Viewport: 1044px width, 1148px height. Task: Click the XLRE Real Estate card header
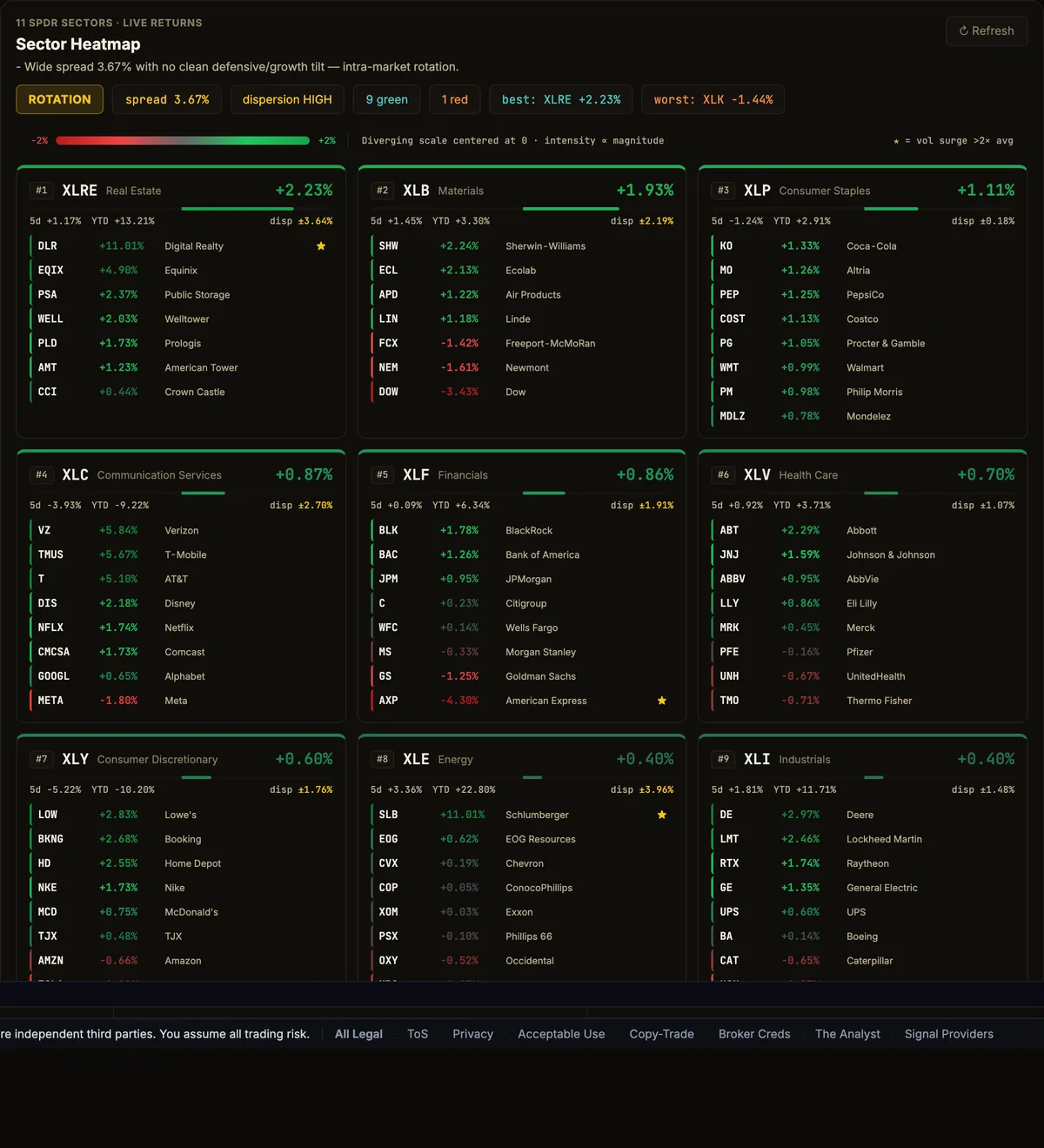coord(181,191)
